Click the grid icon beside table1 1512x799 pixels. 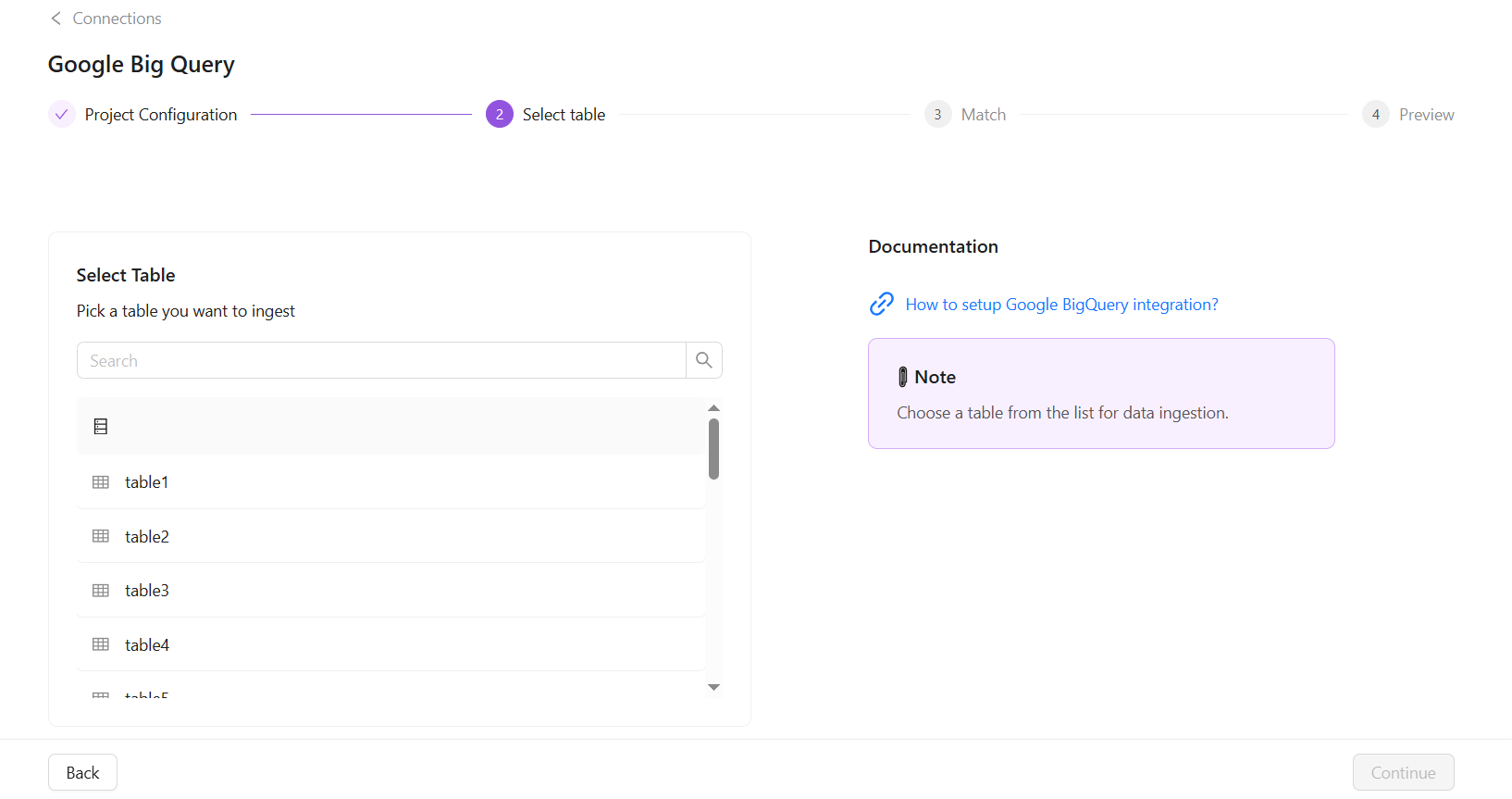(101, 482)
